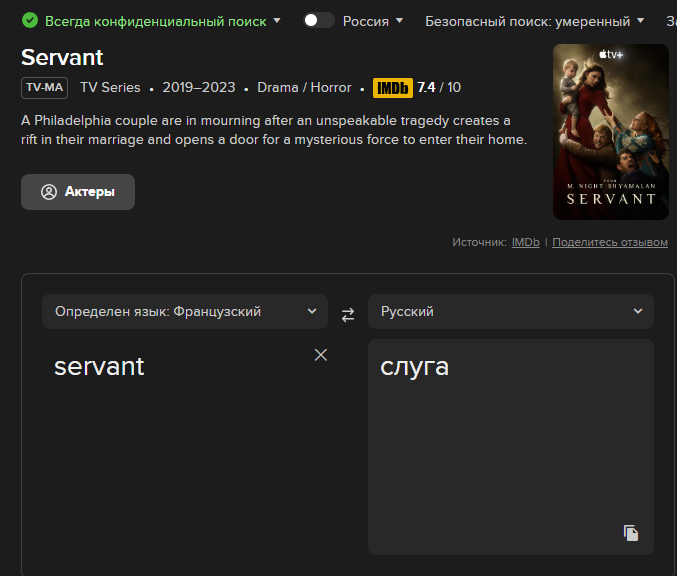677x576 pixels.
Task: Open the 'Всегда конфиденциальный поиск' dropdown
Action: [162, 21]
